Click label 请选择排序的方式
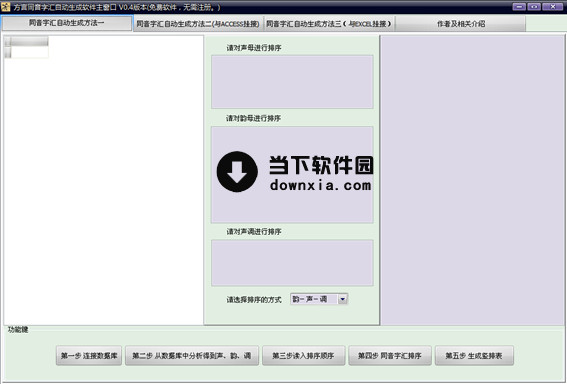567x384 pixels. click(254, 300)
